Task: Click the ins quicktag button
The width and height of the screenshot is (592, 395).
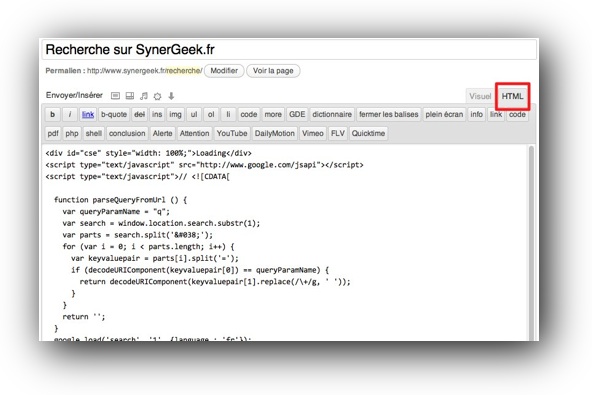Action: click(157, 114)
